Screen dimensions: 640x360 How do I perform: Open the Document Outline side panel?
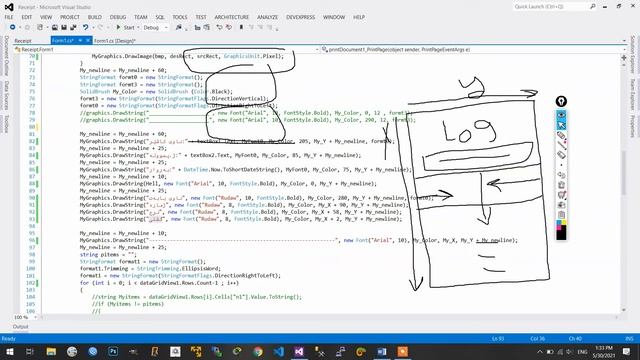(7, 56)
